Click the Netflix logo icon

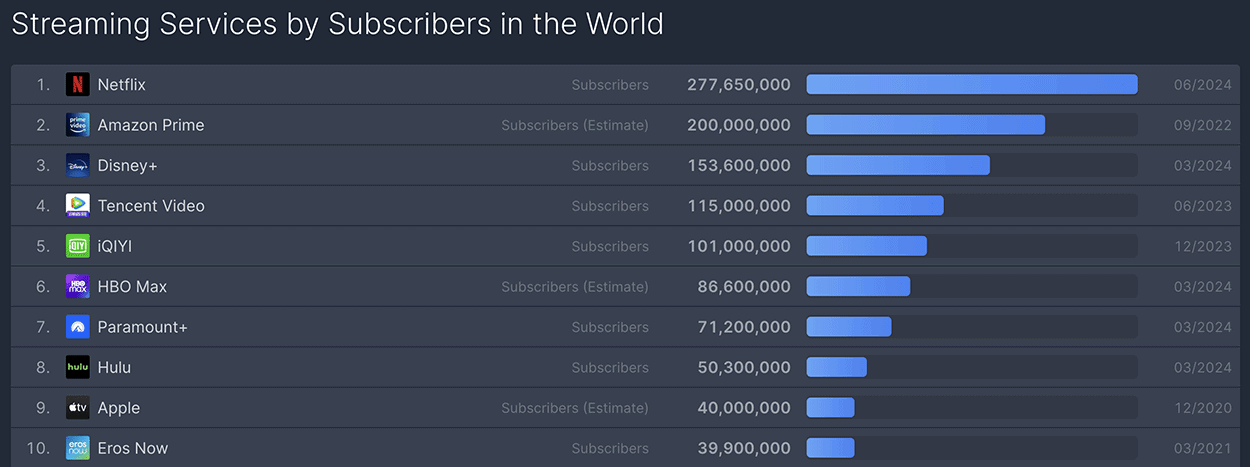point(78,85)
